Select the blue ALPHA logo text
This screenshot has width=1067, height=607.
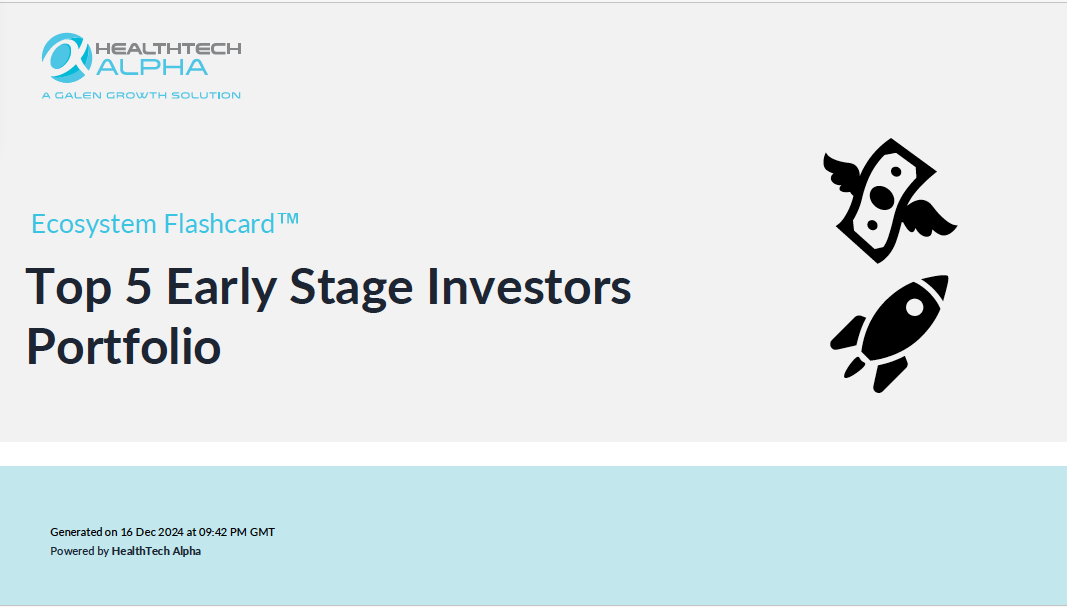152,67
